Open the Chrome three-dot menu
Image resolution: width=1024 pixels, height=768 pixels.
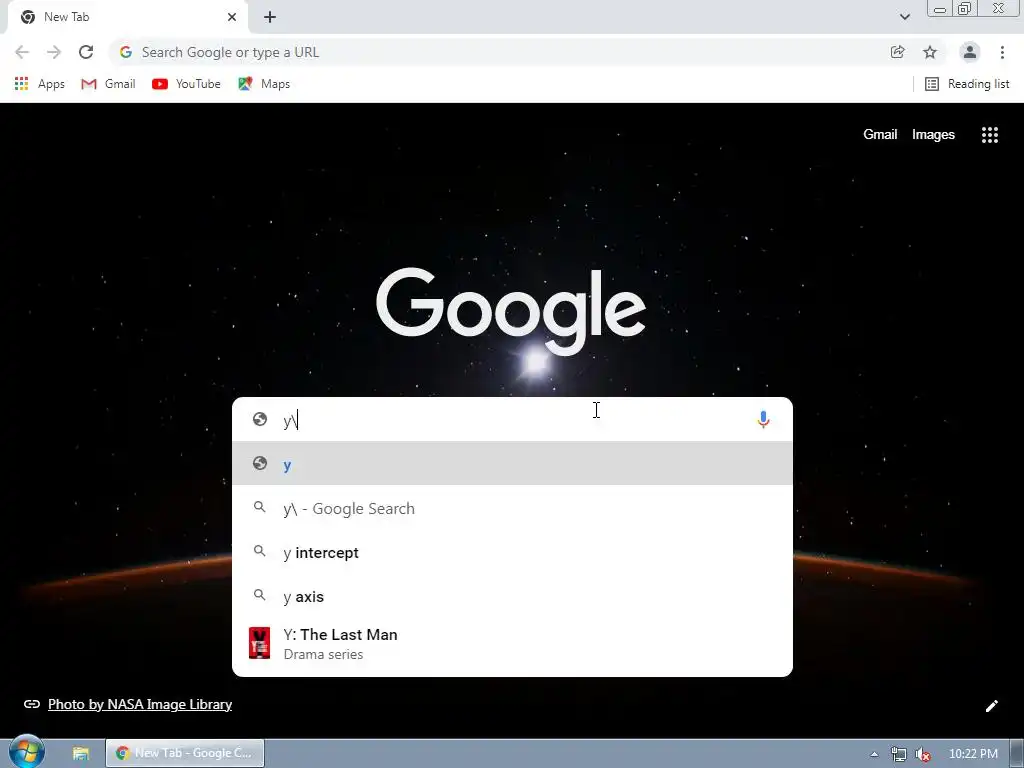click(x=1002, y=52)
